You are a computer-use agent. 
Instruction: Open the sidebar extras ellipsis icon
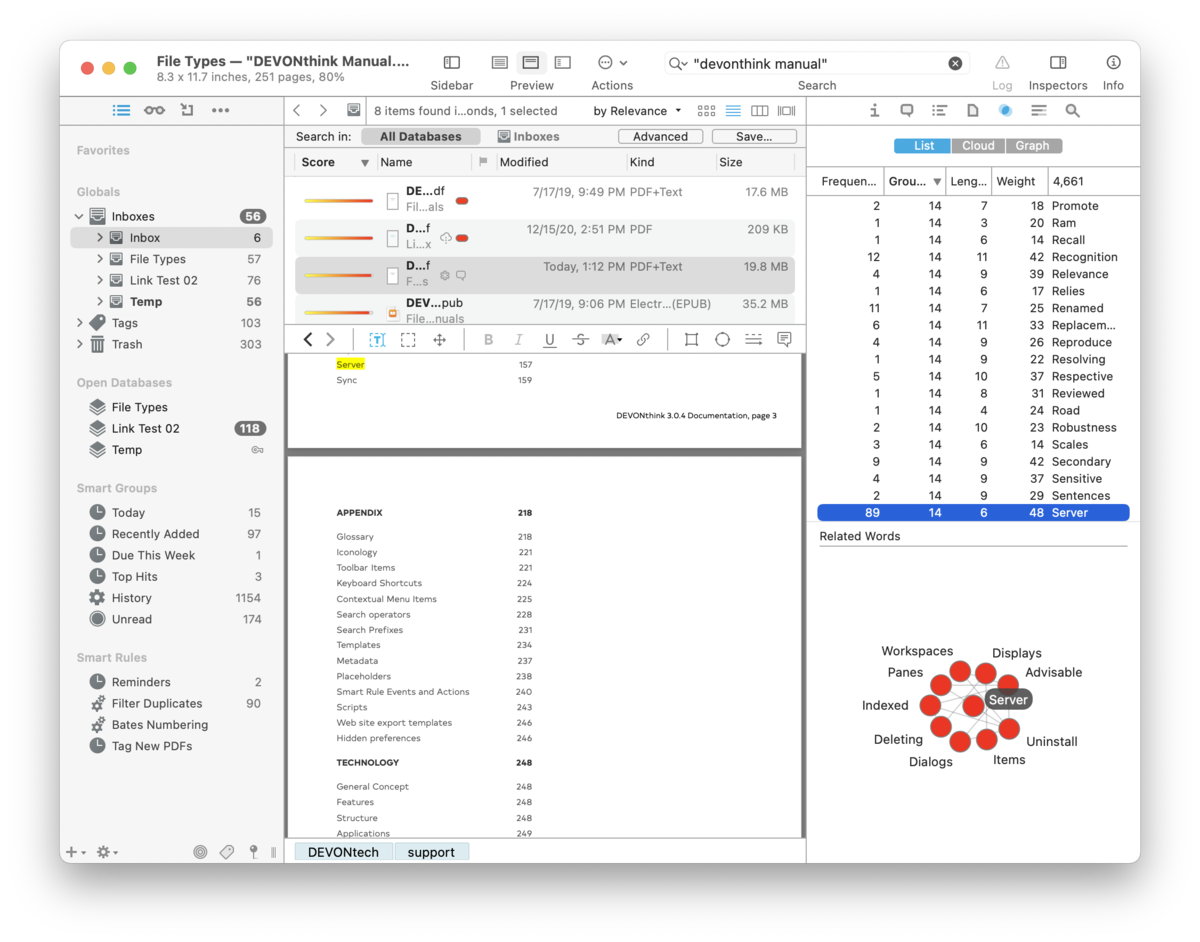tap(220, 110)
